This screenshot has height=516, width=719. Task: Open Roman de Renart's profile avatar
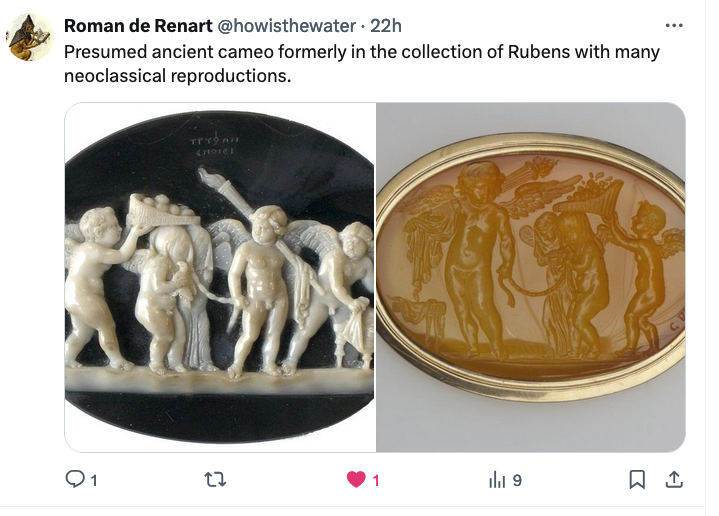[30, 38]
